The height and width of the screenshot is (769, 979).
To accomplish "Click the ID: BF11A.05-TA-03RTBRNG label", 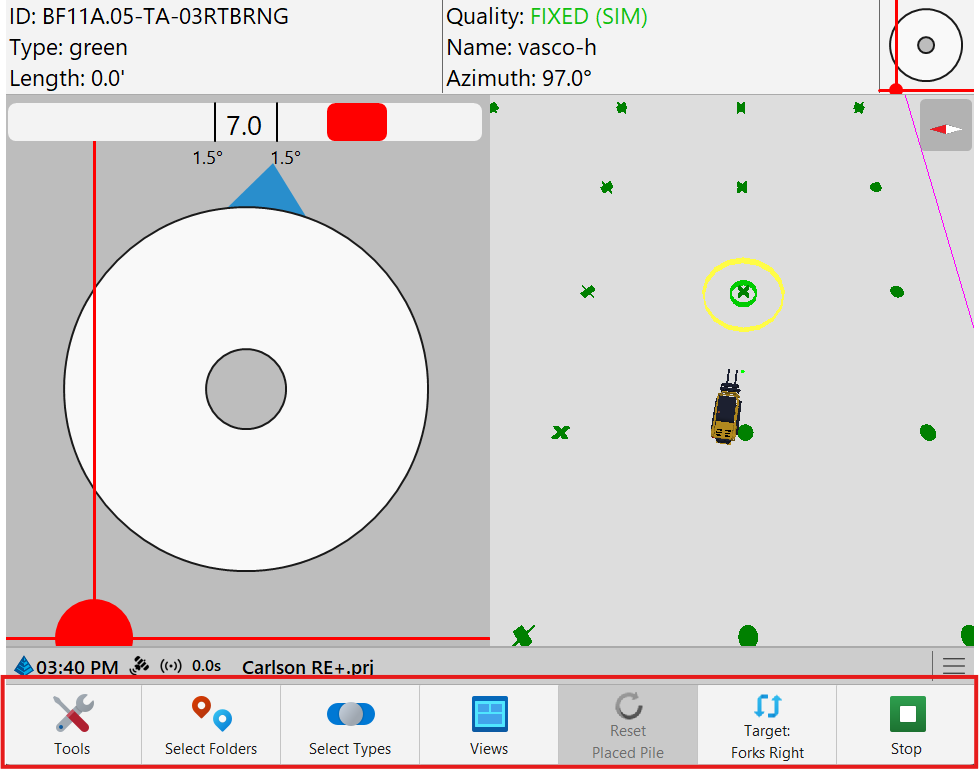I will point(149,17).
